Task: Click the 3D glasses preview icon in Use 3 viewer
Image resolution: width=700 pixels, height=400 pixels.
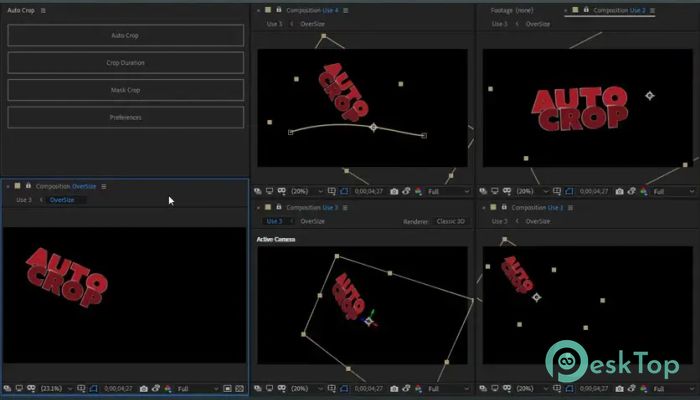Action: tap(282, 389)
